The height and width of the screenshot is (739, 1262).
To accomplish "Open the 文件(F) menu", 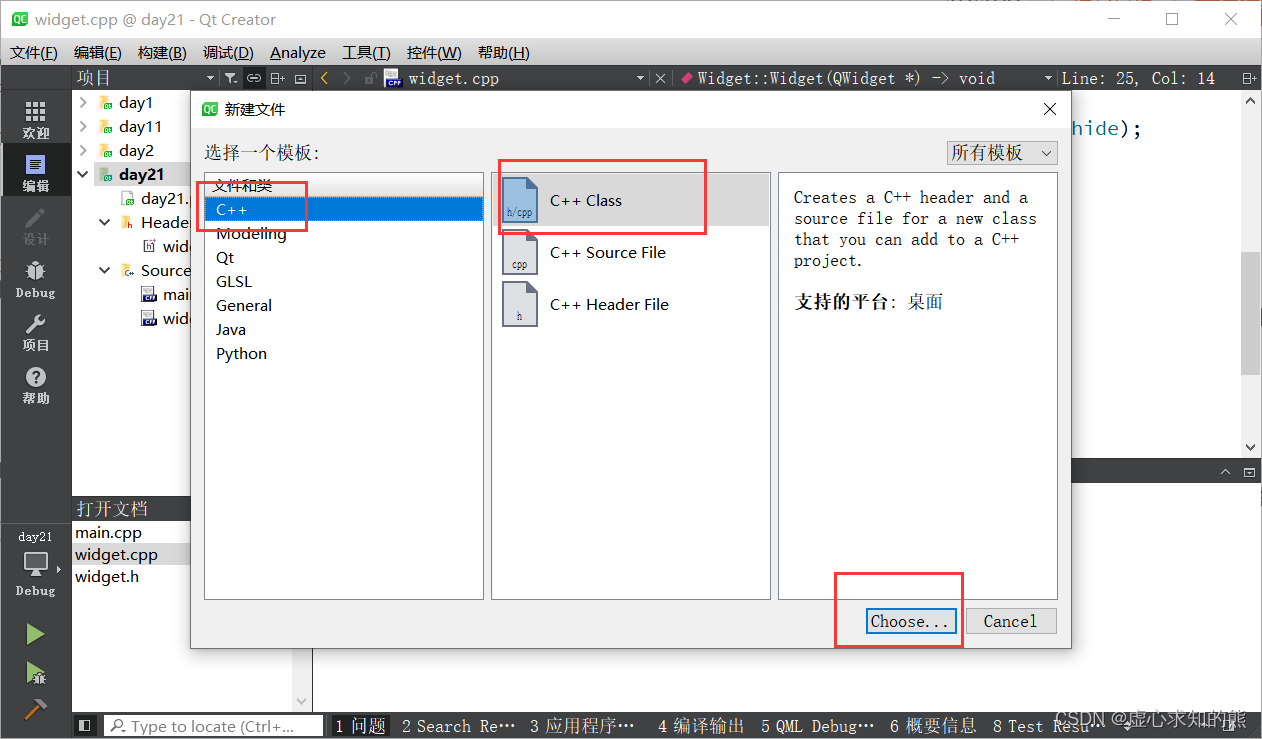I will [33, 52].
